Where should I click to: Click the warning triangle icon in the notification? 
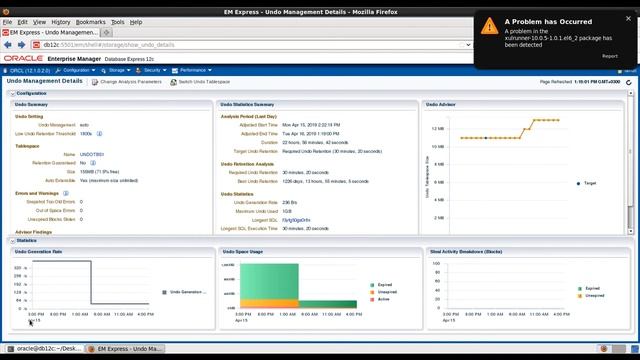[x=489, y=26]
